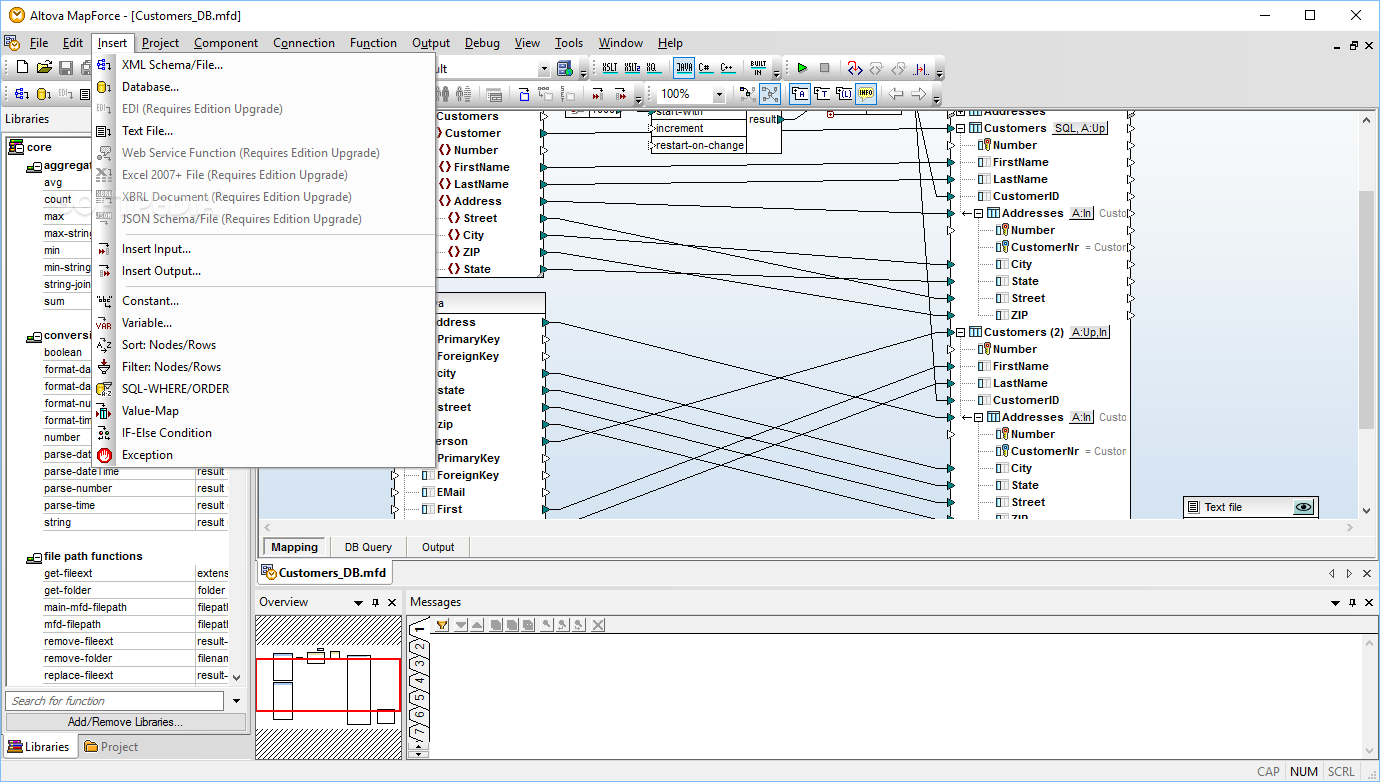Open the Component menu
The height and width of the screenshot is (782, 1380).
(x=226, y=43)
